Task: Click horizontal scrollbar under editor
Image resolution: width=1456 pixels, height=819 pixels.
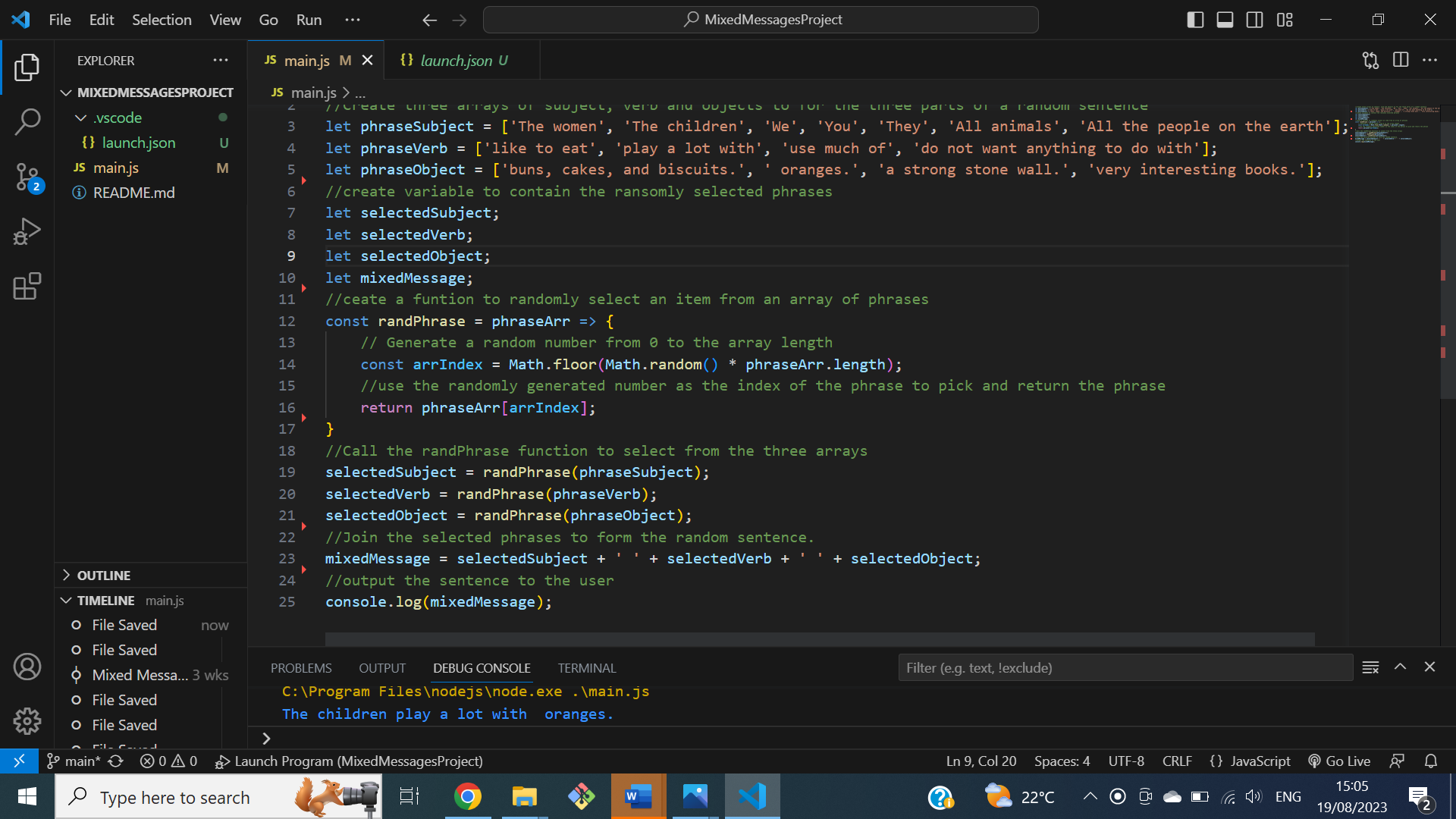Action: [x=820, y=639]
